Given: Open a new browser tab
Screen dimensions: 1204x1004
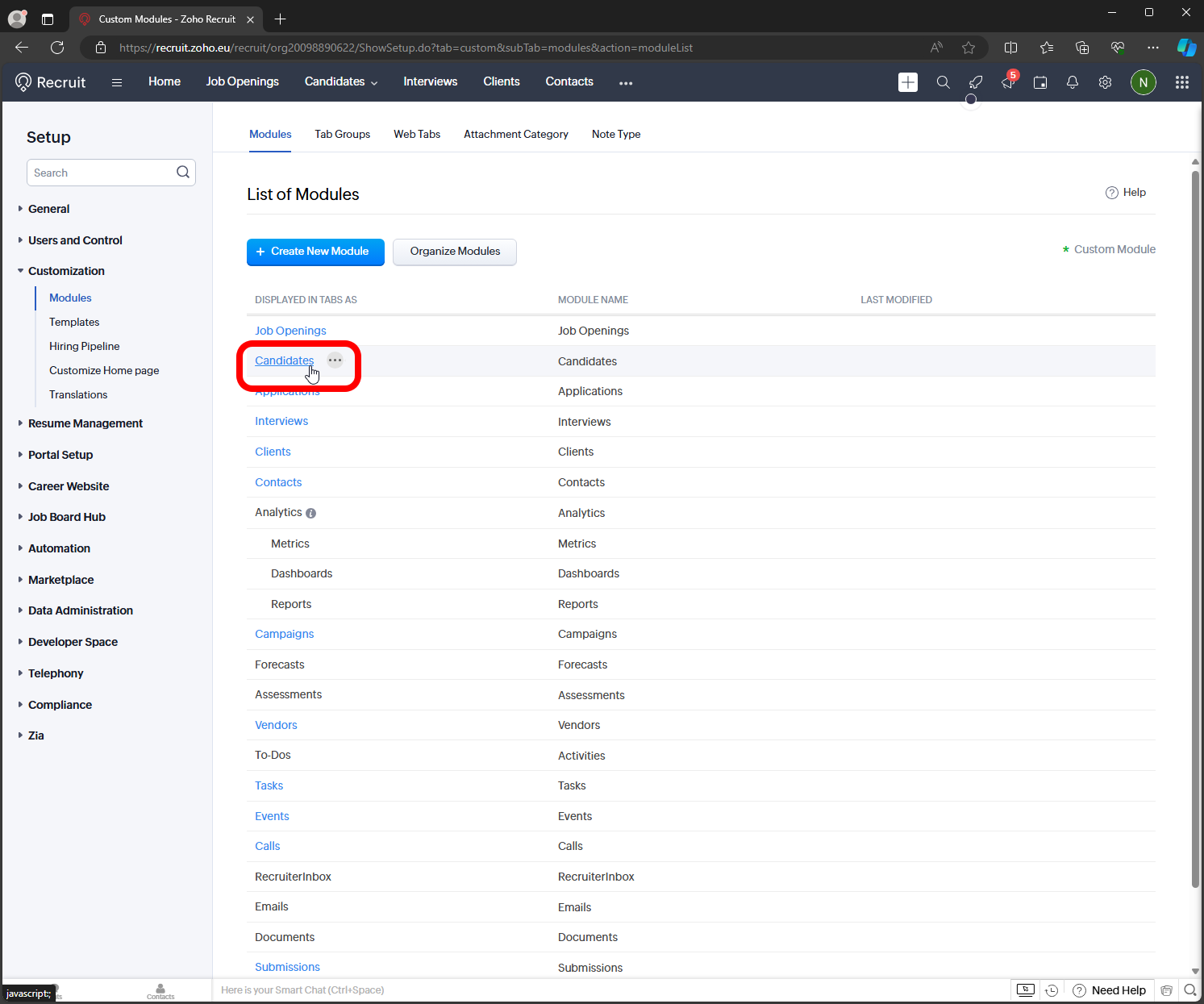Looking at the screenshot, I should [280, 19].
